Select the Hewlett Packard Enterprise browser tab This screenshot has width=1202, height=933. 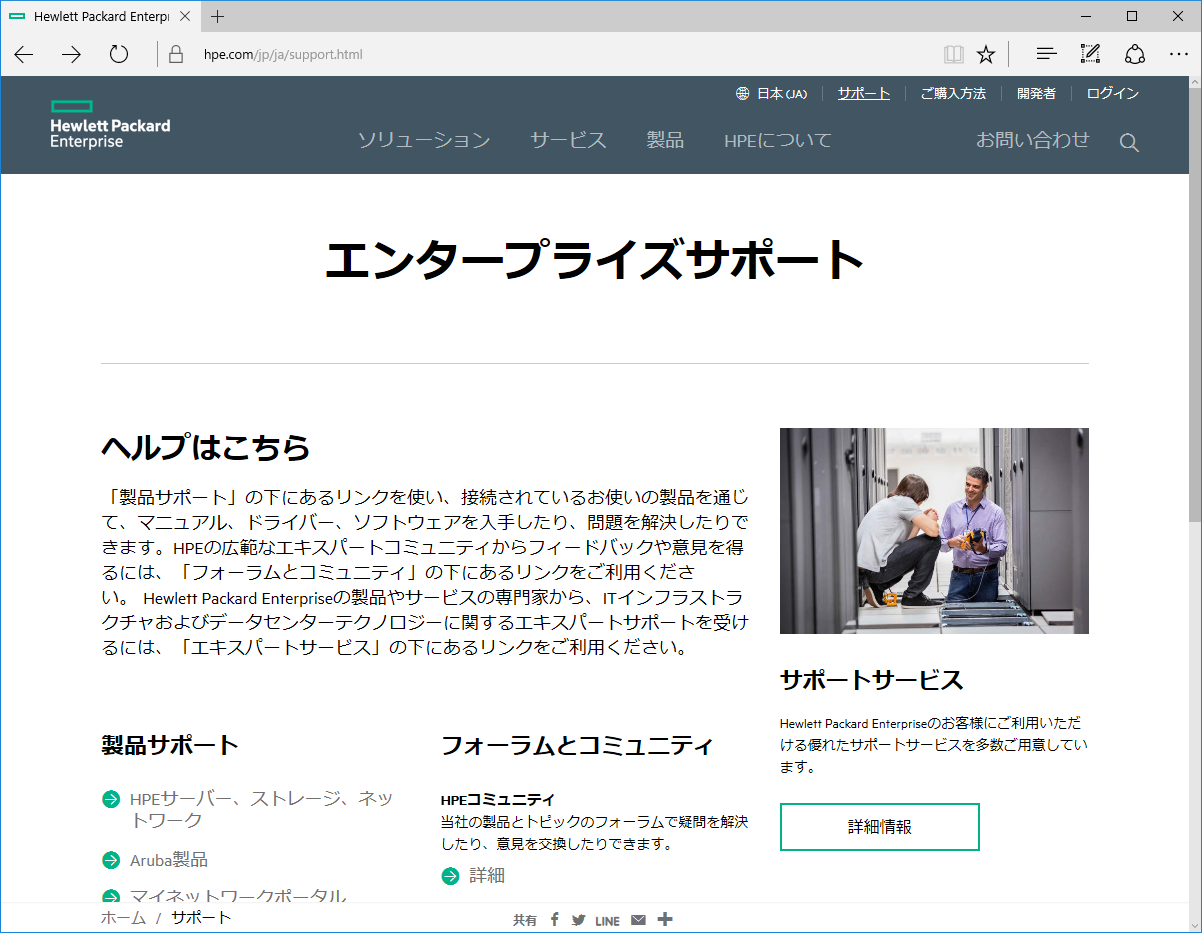100,16
